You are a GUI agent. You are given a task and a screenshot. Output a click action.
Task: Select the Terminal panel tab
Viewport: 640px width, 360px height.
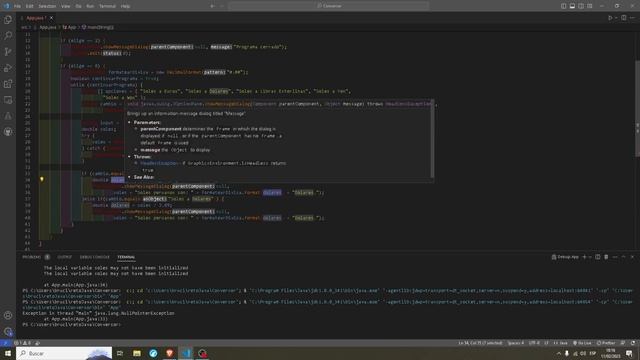(x=126, y=257)
